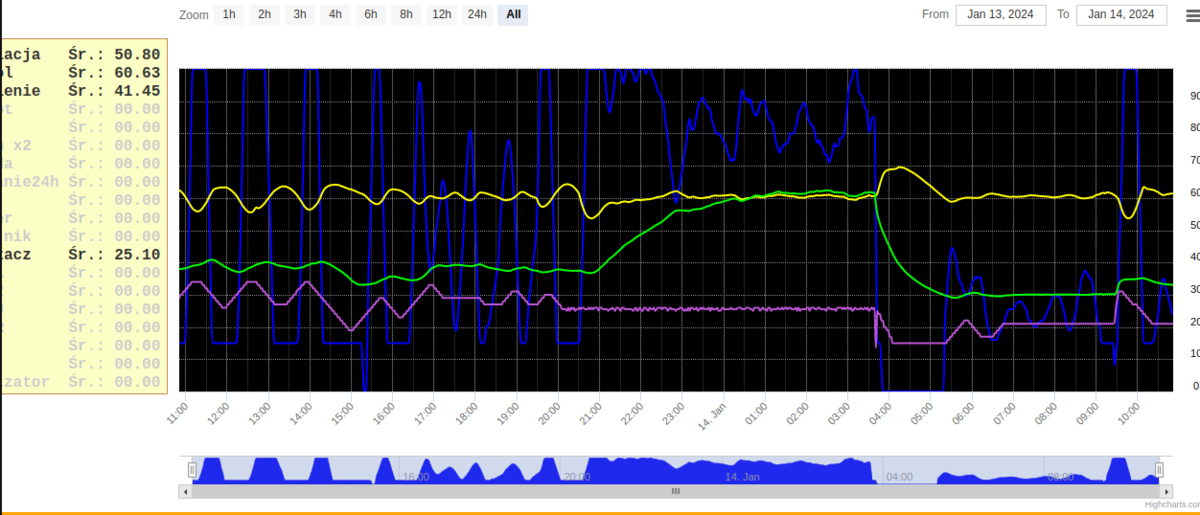Image resolution: width=1200 pixels, height=515 pixels.
Task: Toggle the legend series with Śr. 41.45
Action: point(80,91)
